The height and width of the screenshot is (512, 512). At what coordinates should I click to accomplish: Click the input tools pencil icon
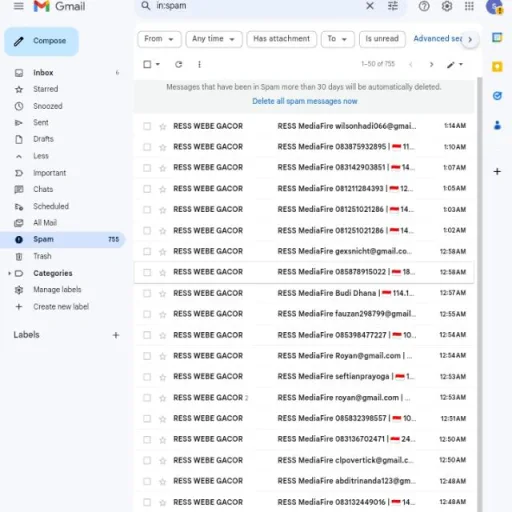[x=451, y=65]
